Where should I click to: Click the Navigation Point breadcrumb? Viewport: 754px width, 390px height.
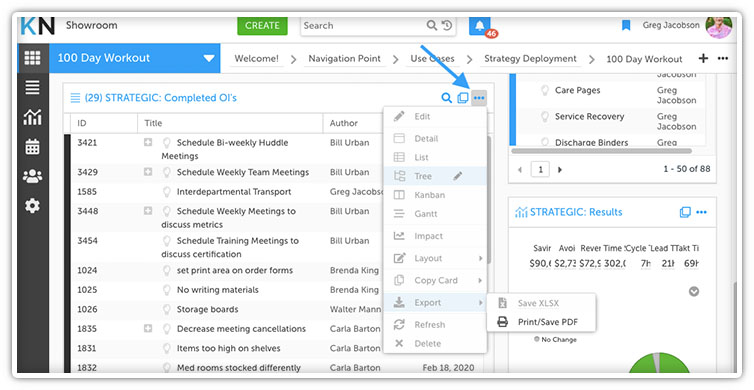[x=344, y=59]
